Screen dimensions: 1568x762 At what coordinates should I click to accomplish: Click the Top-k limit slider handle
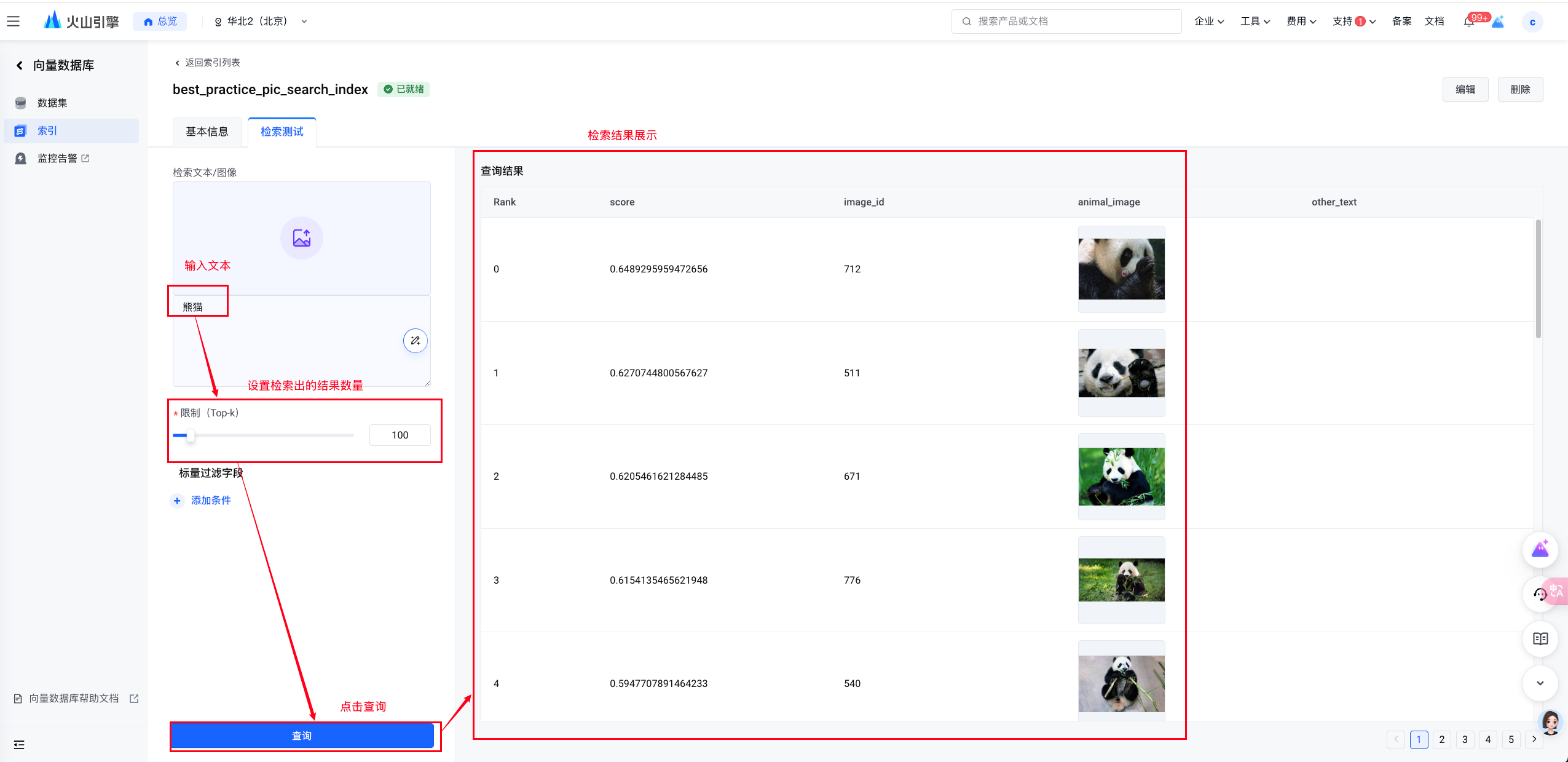(191, 435)
